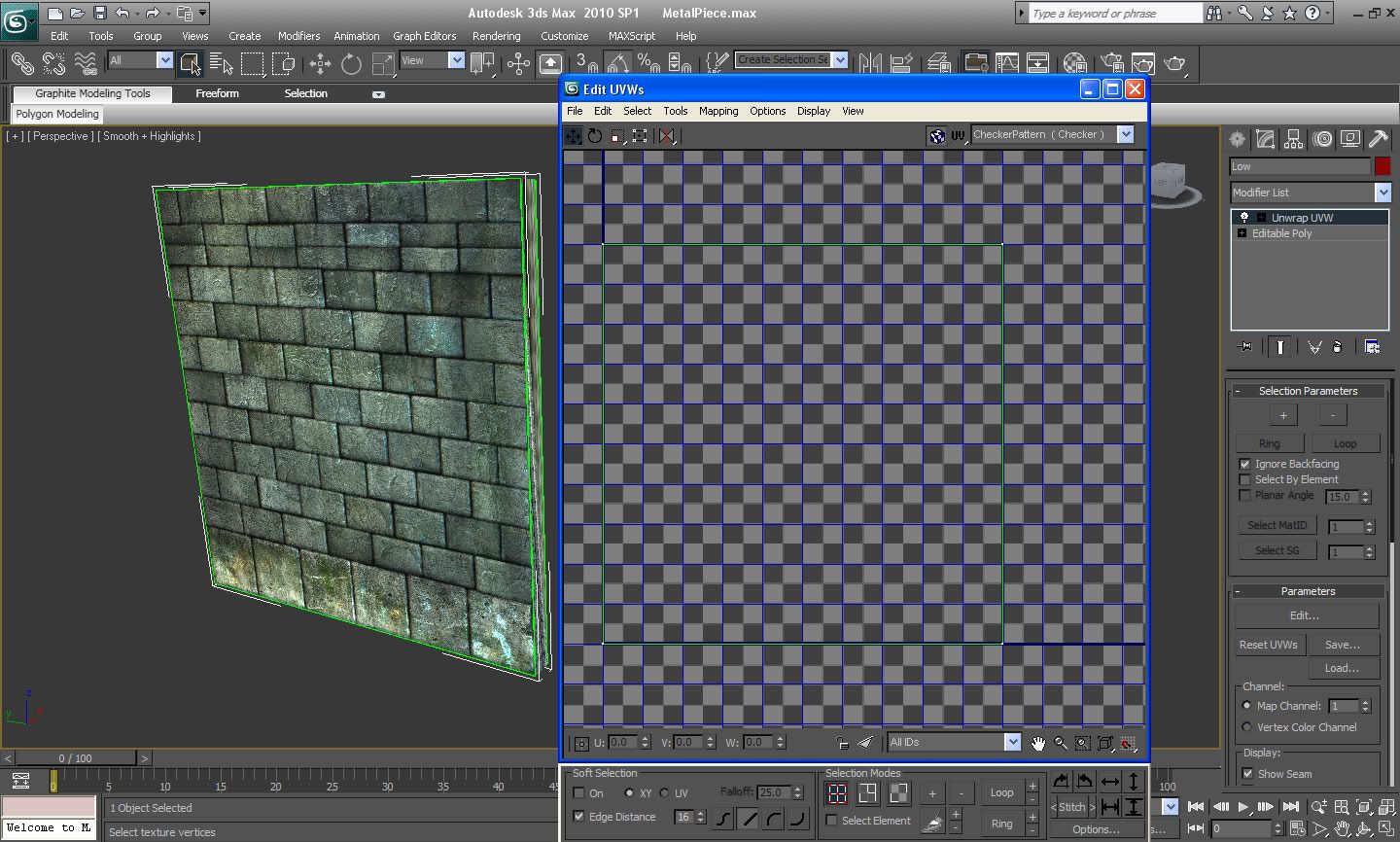Open the Graph Editors menu
This screenshot has width=1400, height=842.
coord(424,36)
